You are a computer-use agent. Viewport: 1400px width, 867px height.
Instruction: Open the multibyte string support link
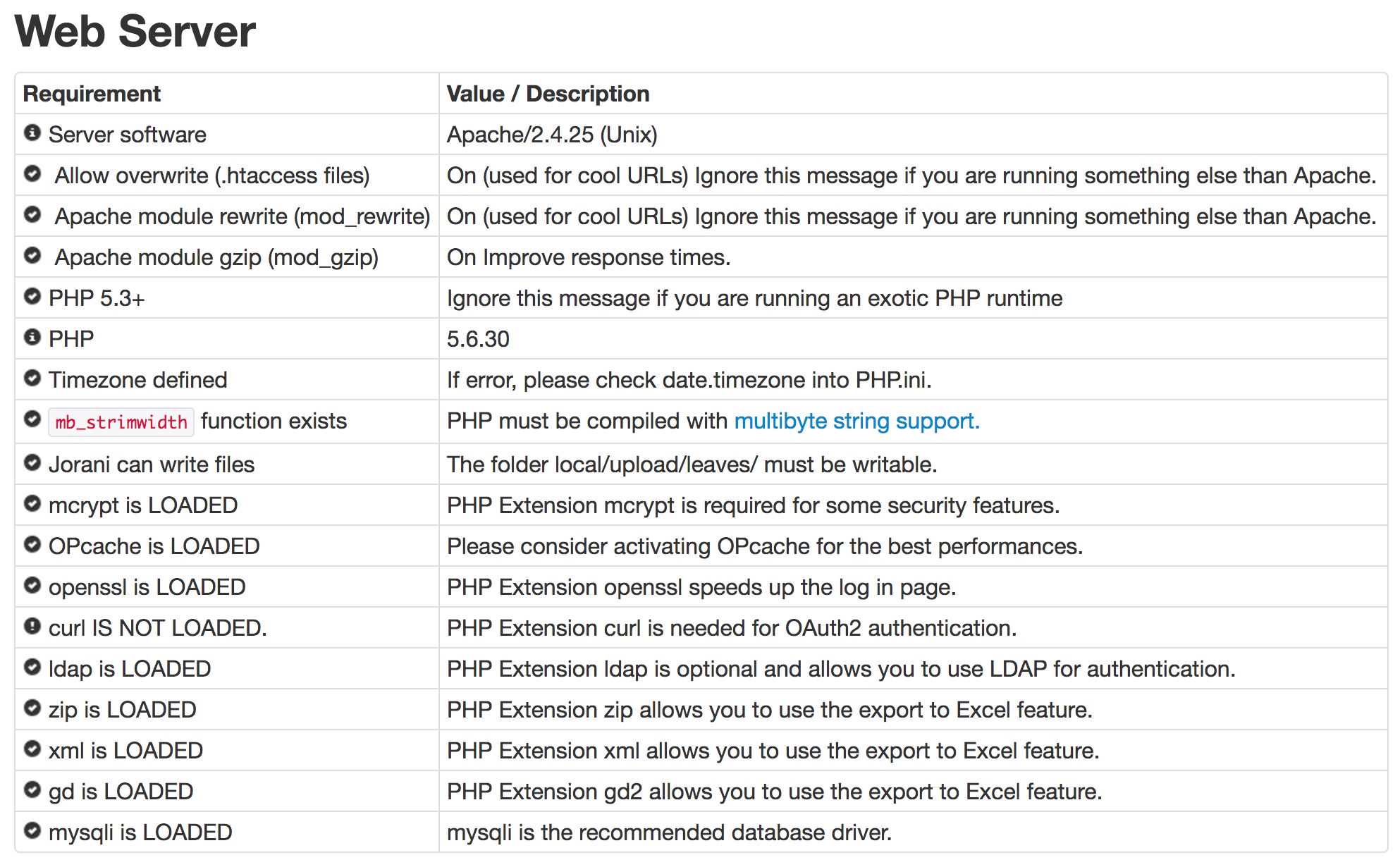(x=856, y=421)
